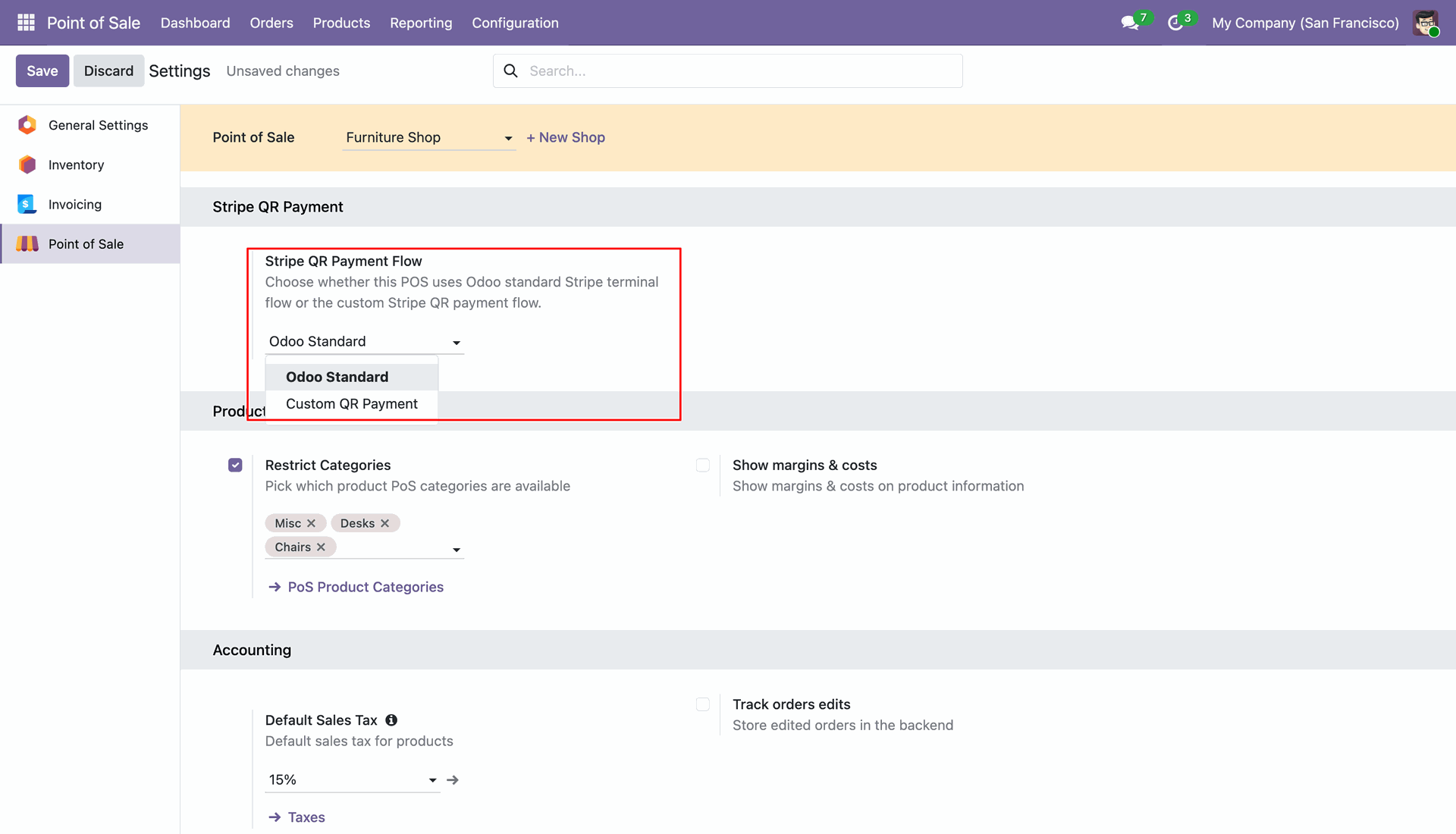Open the apps grid menu icon
Viewport: 1456px width, 834px height.
tap(26, 23)
